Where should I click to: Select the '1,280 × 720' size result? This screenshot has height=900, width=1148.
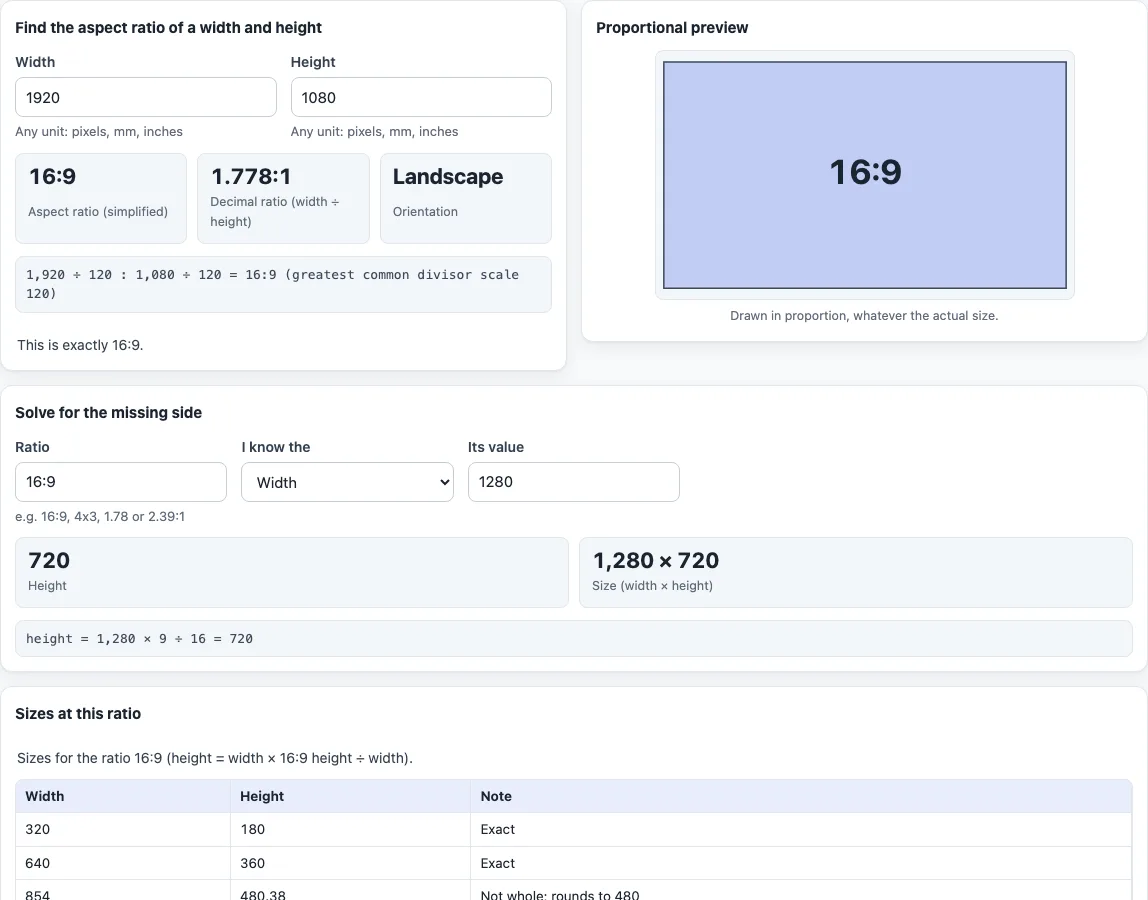pyautogui.click(x=656, y=560)
